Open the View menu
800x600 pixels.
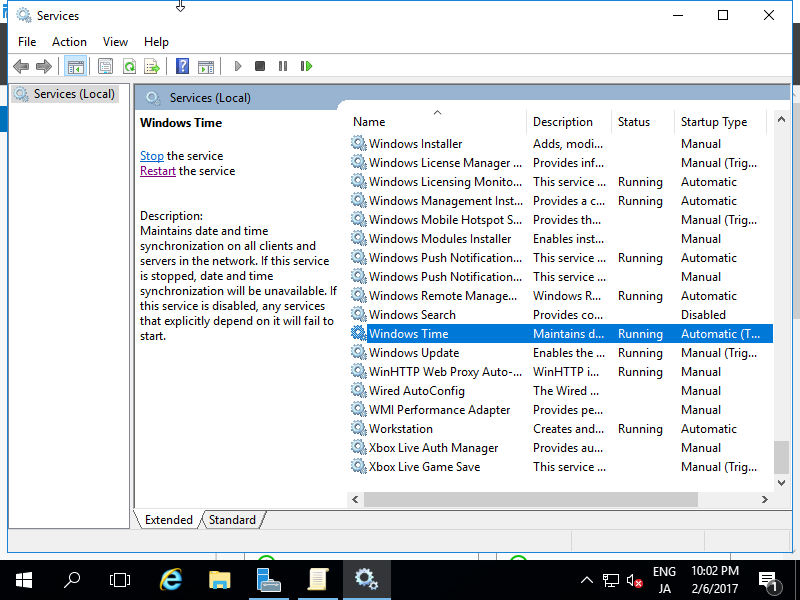point(115,42)
